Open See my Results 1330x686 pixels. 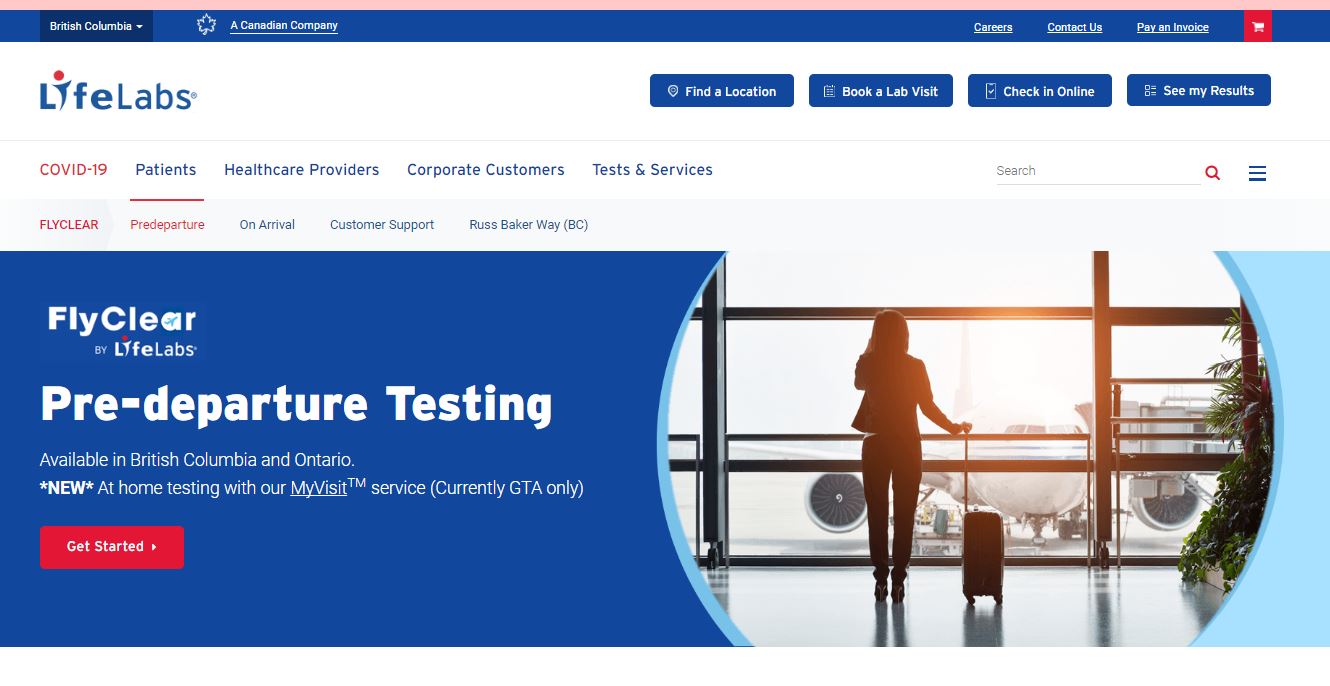coord(1198,91)
